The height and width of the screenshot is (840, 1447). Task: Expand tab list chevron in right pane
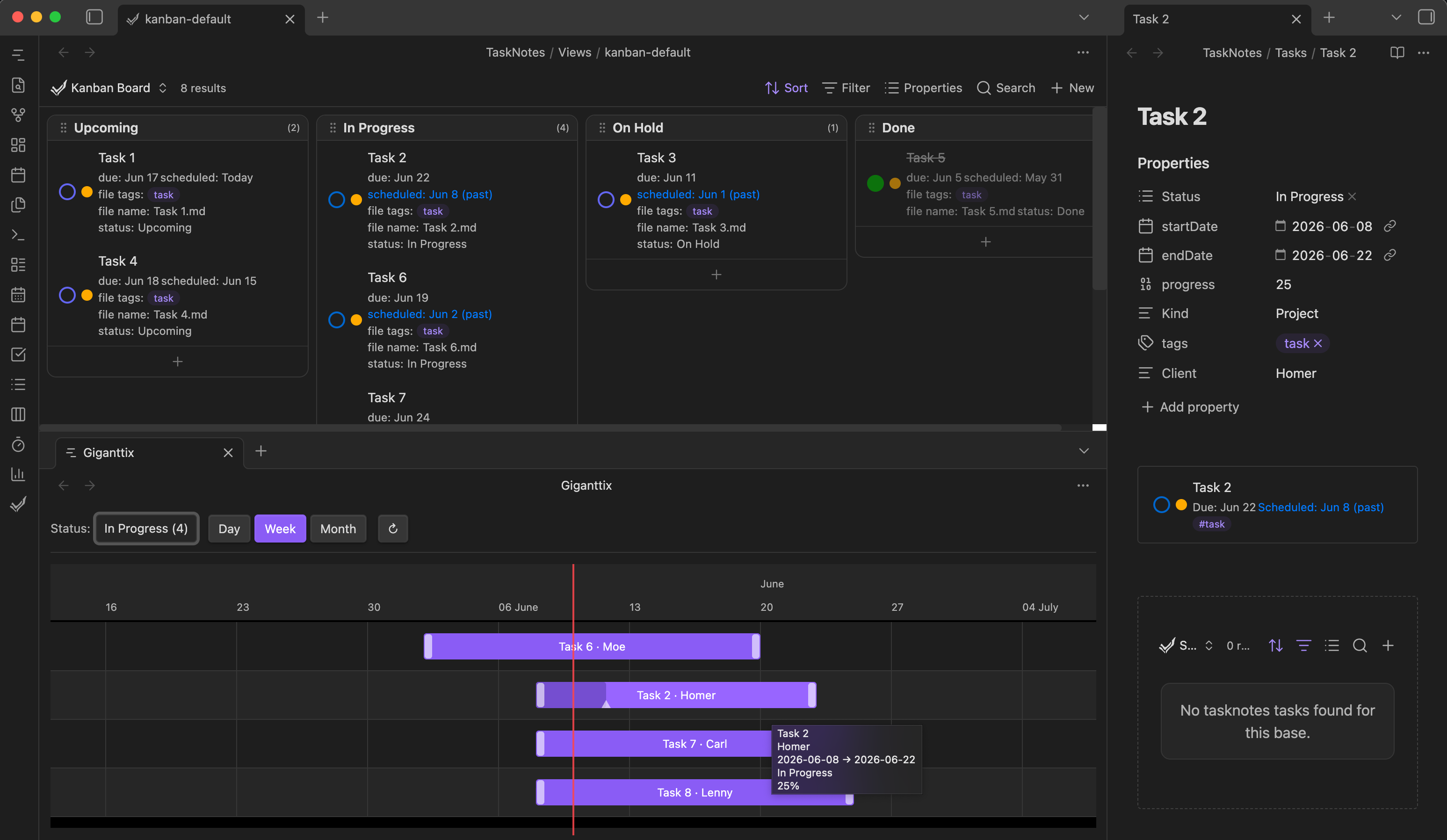(1396, 17)
